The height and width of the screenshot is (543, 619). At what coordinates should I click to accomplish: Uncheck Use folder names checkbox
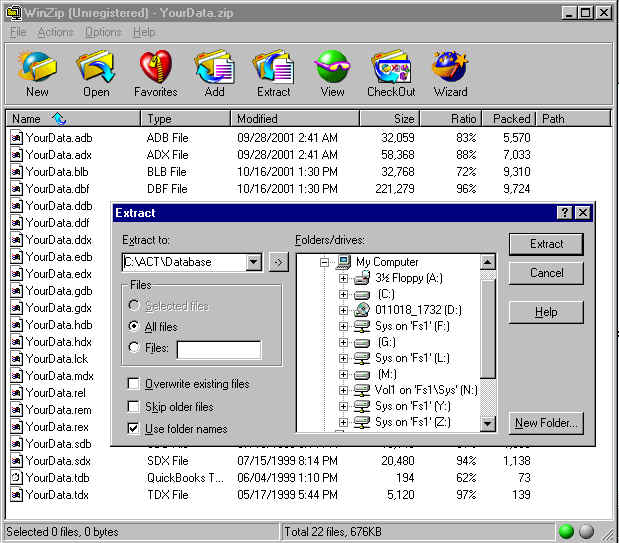[x=133, y=428]
